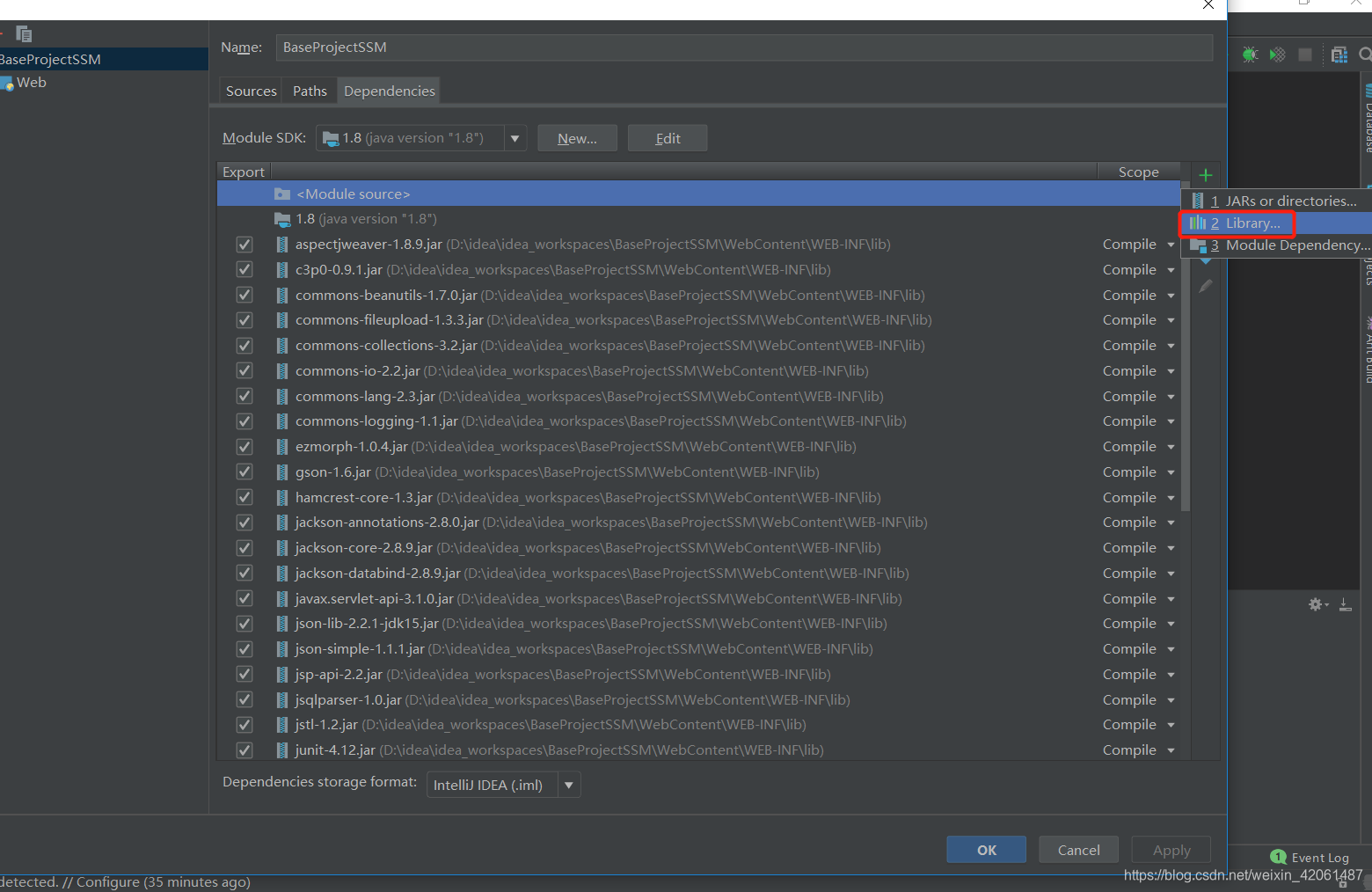Click the SDK folder icon of the 1.8 row
The width and height of the screenshot is (1372, 892).
tap(282, 219)
